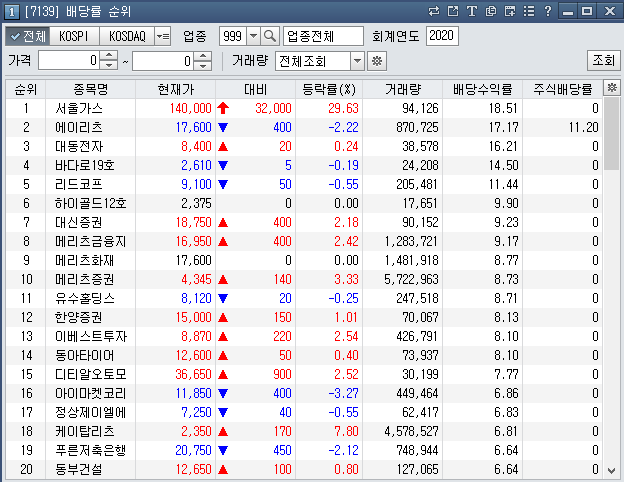
Task: Sort by the 등락률(%) column header
Action: point(329,89)
